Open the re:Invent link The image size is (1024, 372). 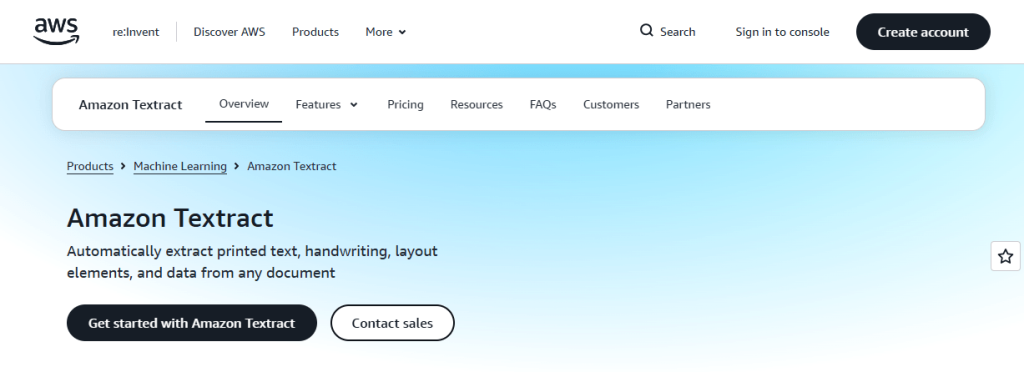tap(136, 32)
